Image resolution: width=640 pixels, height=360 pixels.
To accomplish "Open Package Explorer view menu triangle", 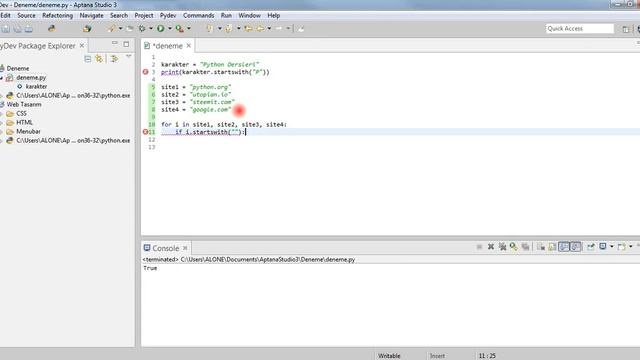I will coord(129,57).
